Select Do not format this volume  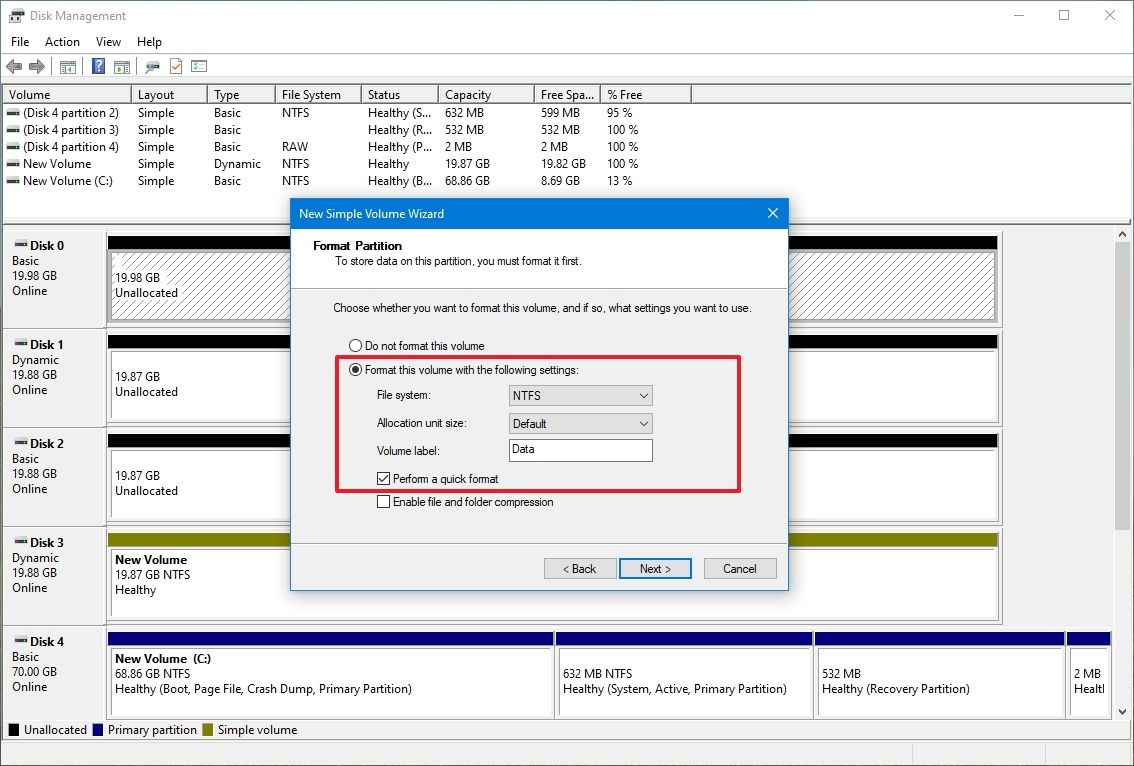click(356, 345)
